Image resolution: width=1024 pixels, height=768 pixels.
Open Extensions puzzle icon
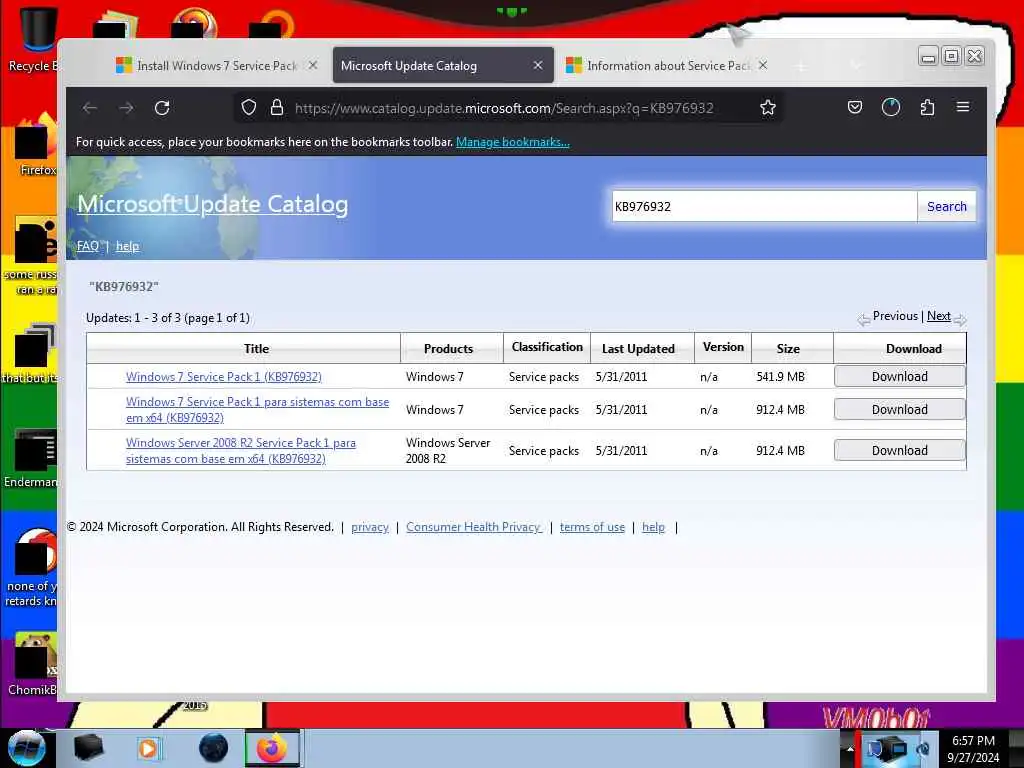tap(927, 107)
